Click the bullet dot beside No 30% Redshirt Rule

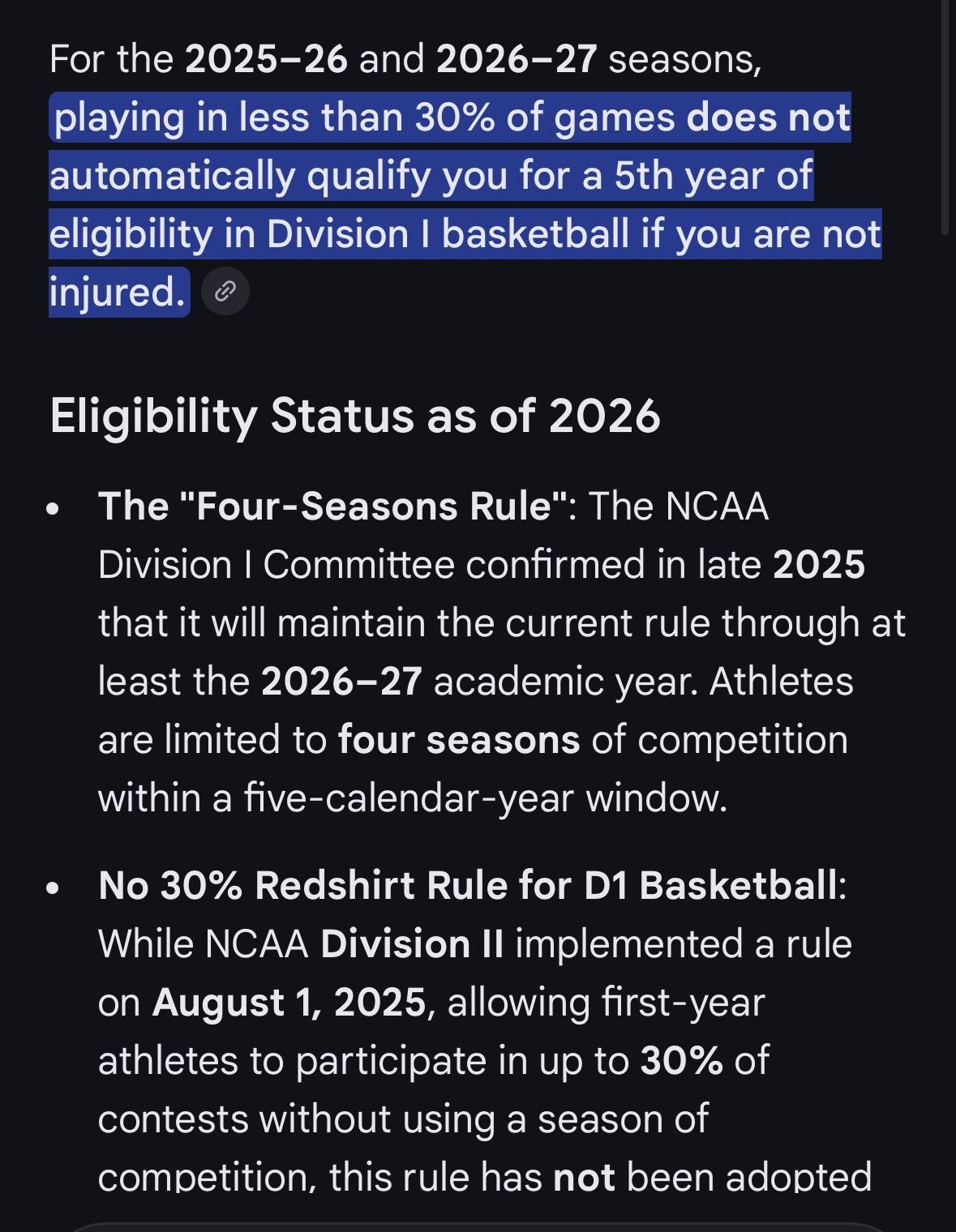click(x=54, y=888)
